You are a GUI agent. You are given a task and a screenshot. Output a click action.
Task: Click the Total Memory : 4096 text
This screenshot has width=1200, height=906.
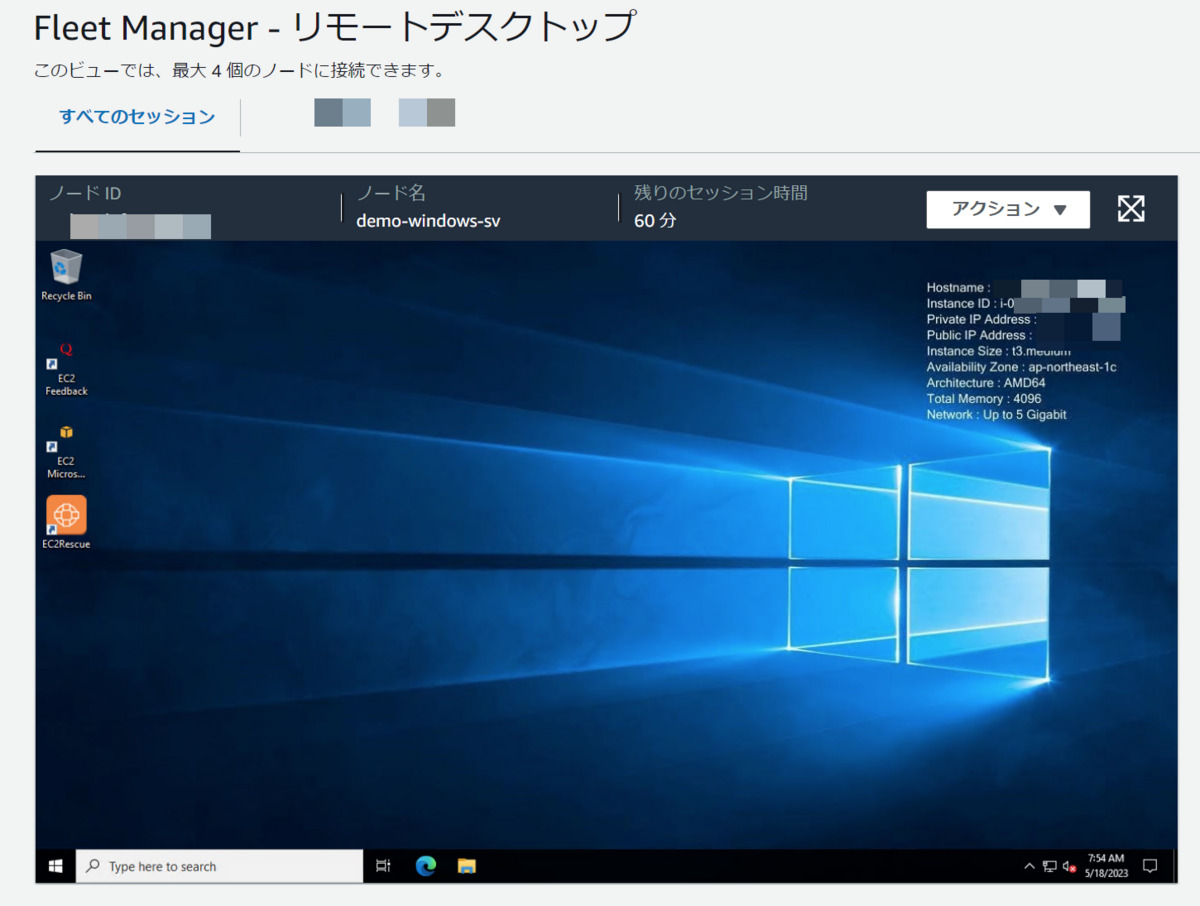[x=984, y=399]
